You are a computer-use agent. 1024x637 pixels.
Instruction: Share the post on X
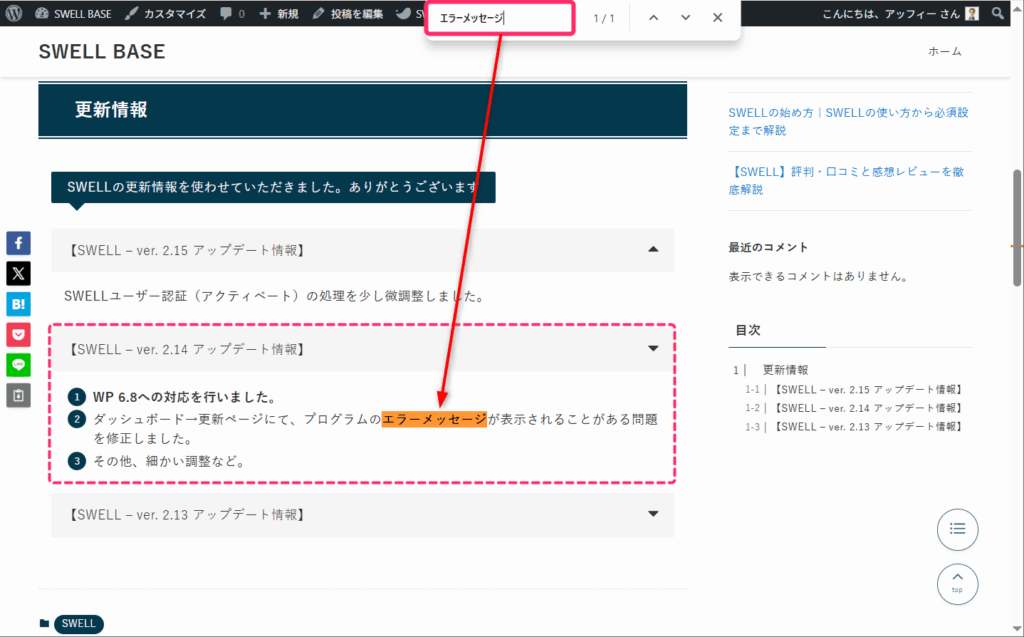coord(18,273)
